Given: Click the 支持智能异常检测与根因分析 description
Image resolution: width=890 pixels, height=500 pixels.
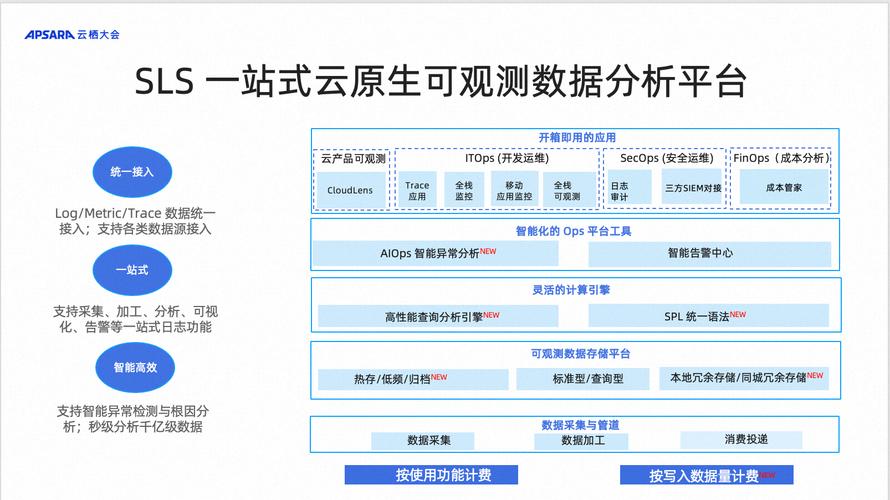Looking at the screenshot, I should click(x=133, y=419).
